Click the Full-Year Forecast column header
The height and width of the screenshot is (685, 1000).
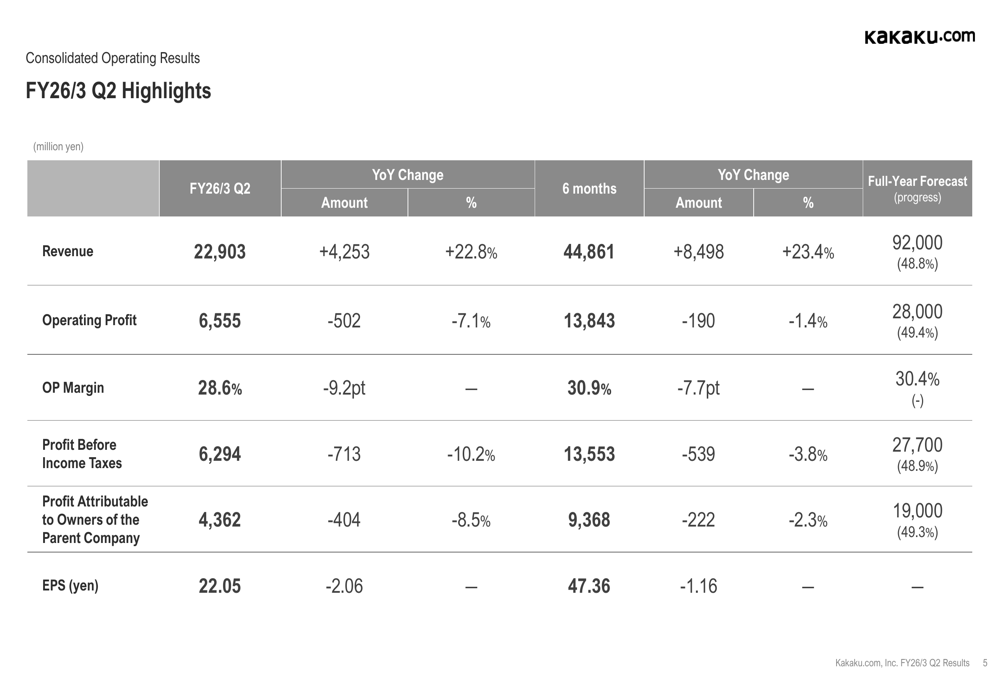[x=917, y=182]
